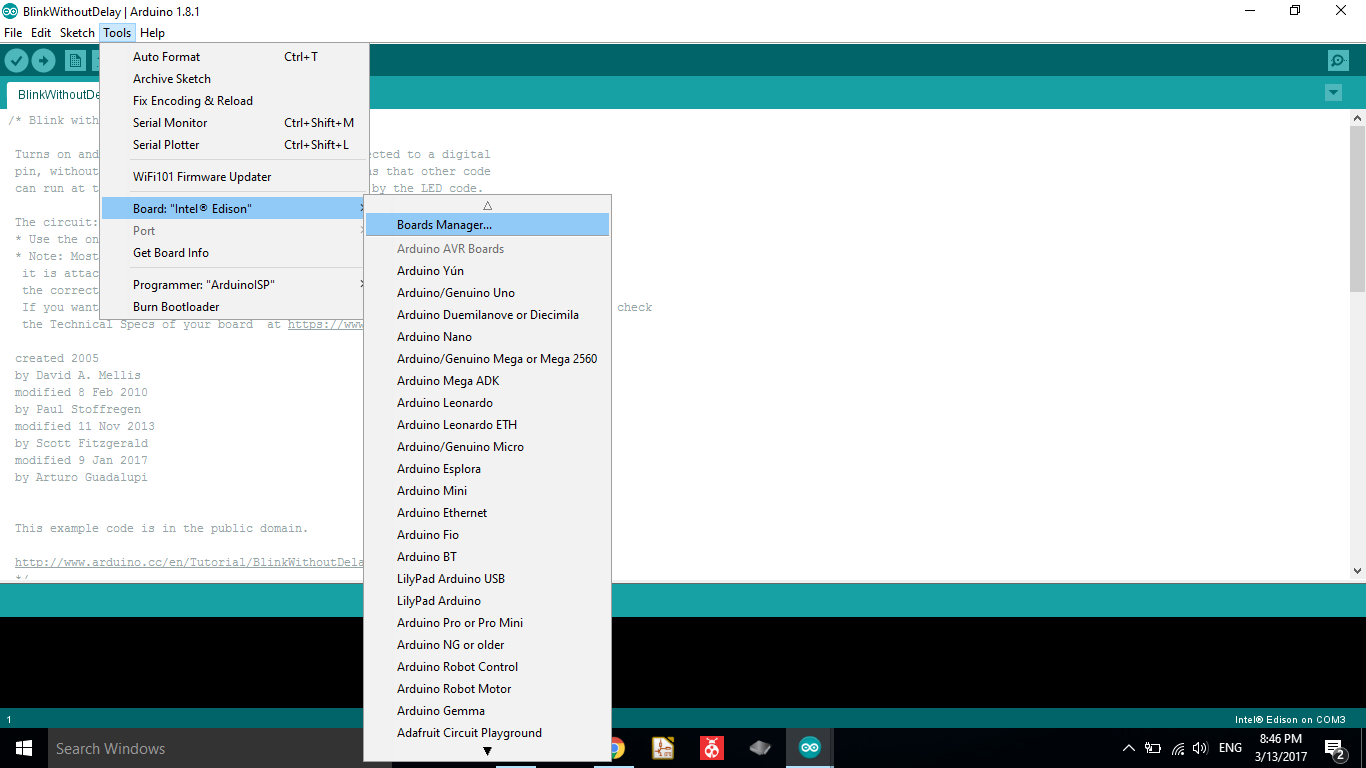Choose Auto Format from Tools menu
This screenshot has height=768, width=1366.
click(234, 57)
